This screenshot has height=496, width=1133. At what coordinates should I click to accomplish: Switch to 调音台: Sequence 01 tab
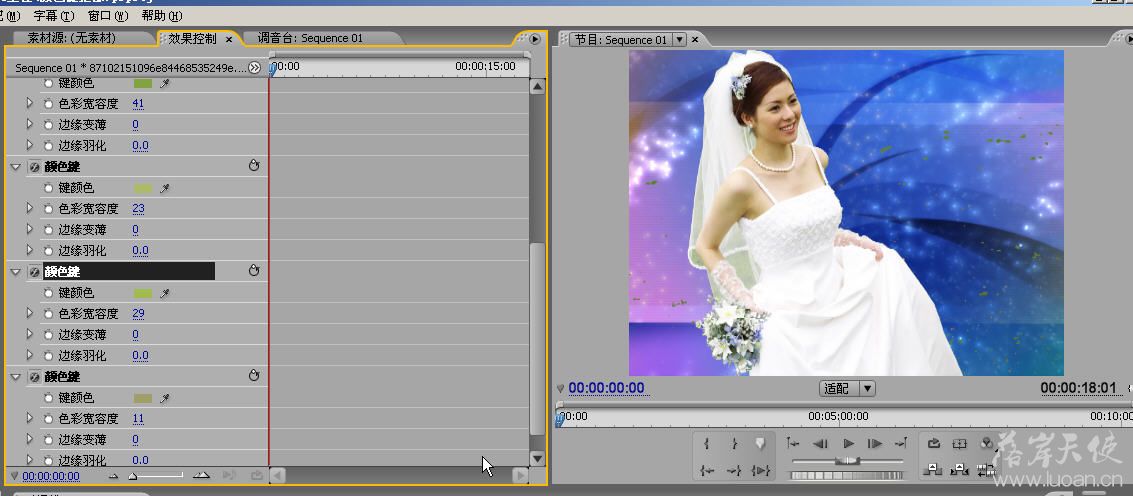click(311, 38)
